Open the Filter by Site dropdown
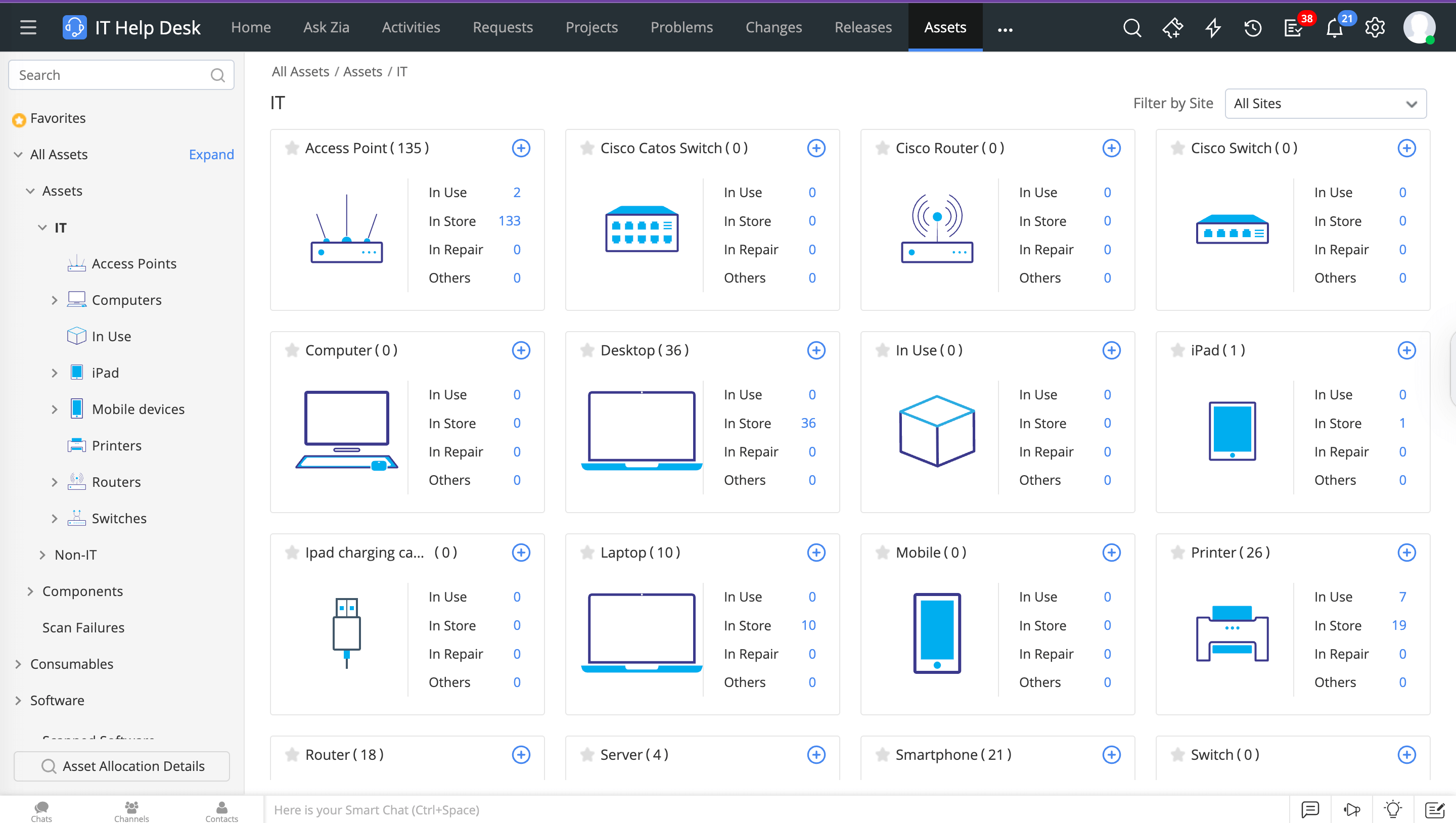This screenshot has height=823, width=1456. (x=1325, y=104)
